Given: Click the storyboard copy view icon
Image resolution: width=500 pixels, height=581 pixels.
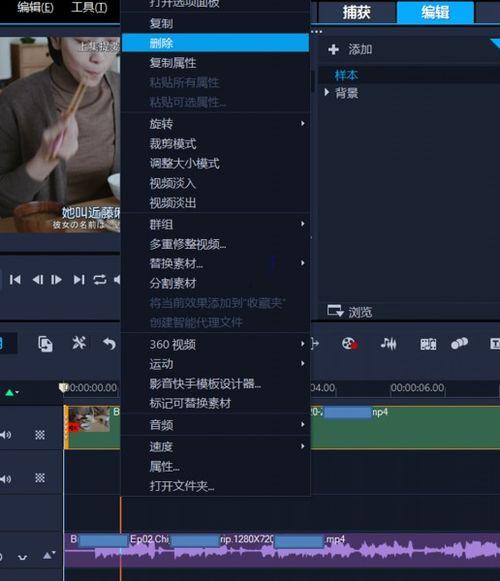Looking at the screenshot, I should pyautogui.click(x=45, y=344).
